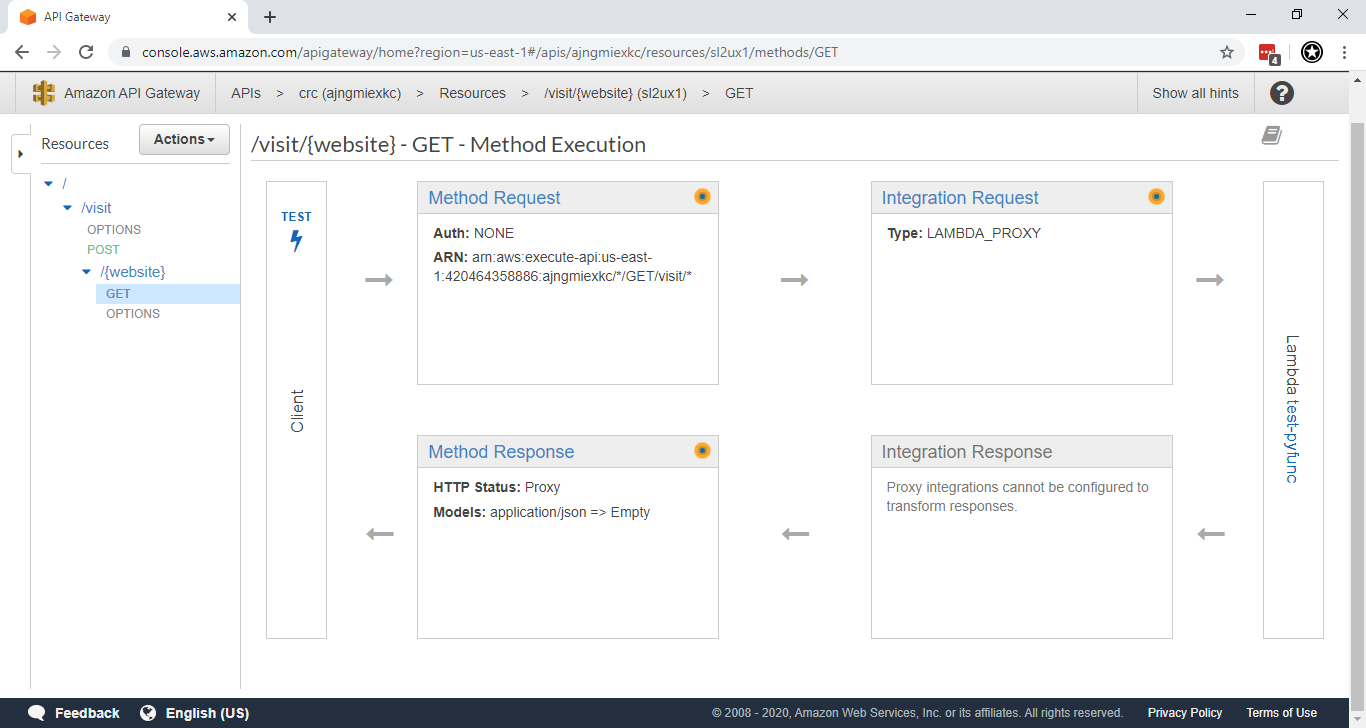Open the Actions dropdown menu
Viewport: 1366px width, 728px height.
pos(184,140)
